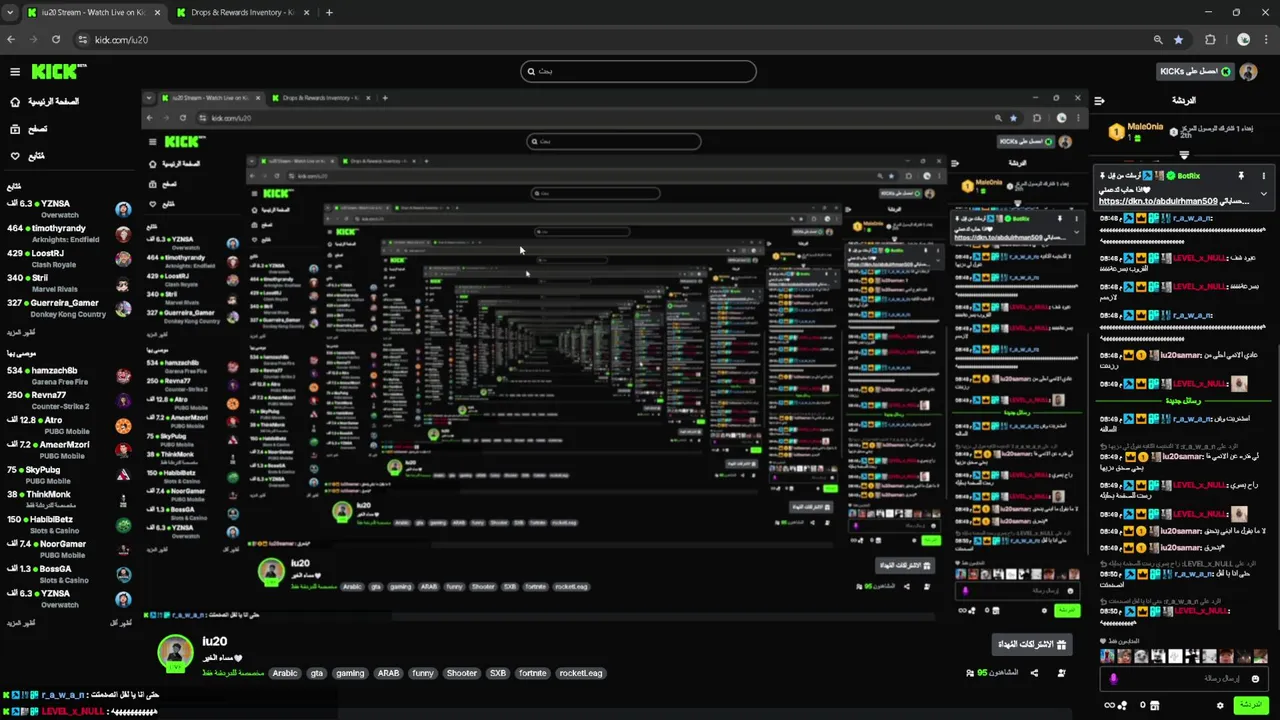Expand the gift leaderboard arrow
Viewport: 1280px width, 720px height.
coord(1184,155)
